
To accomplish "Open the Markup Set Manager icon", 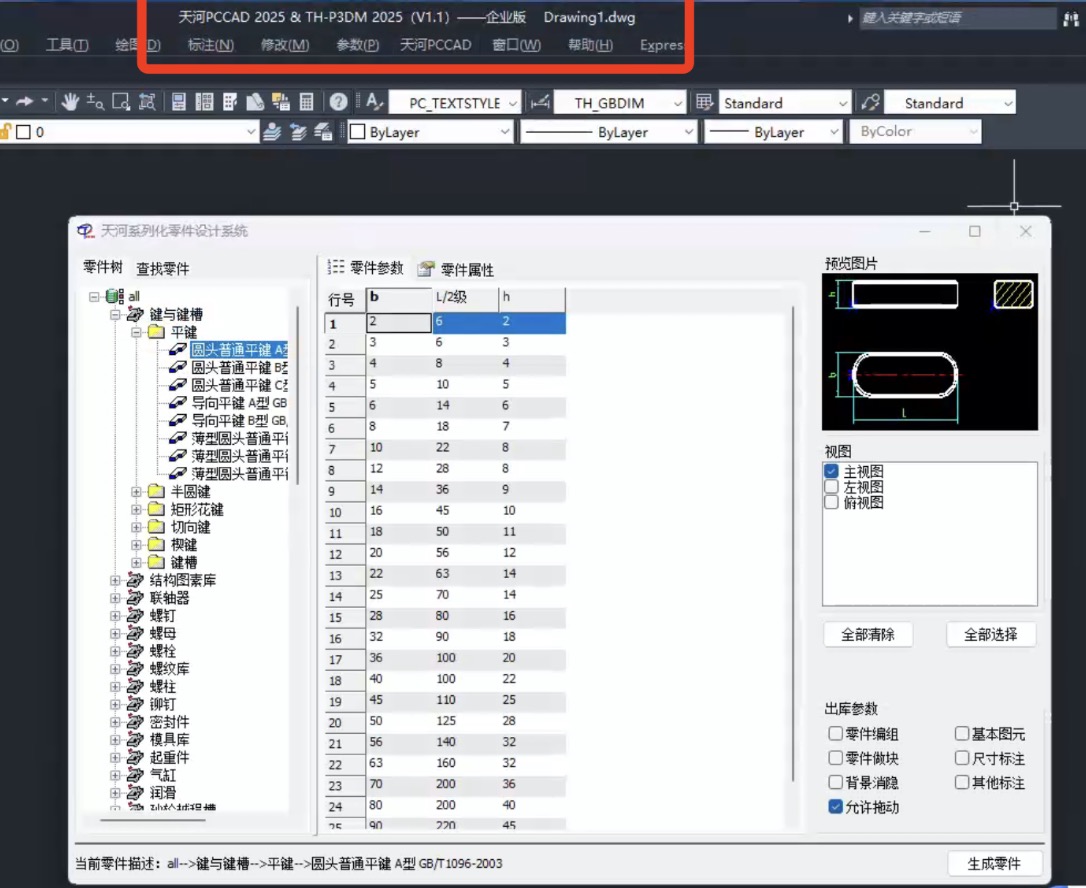I will click(x=281, y=102).
